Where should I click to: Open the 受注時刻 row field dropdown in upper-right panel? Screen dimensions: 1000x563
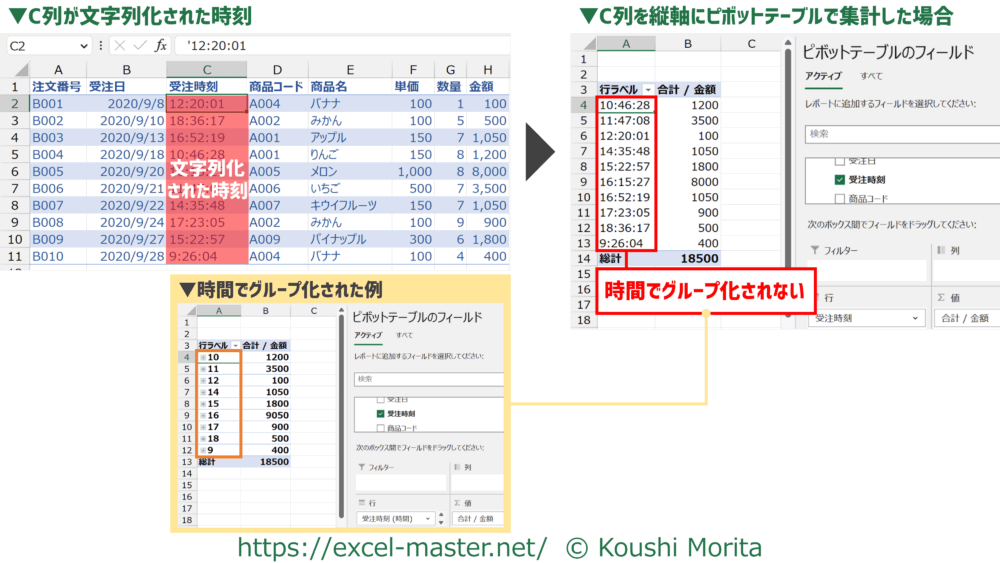tap(918, 318)
